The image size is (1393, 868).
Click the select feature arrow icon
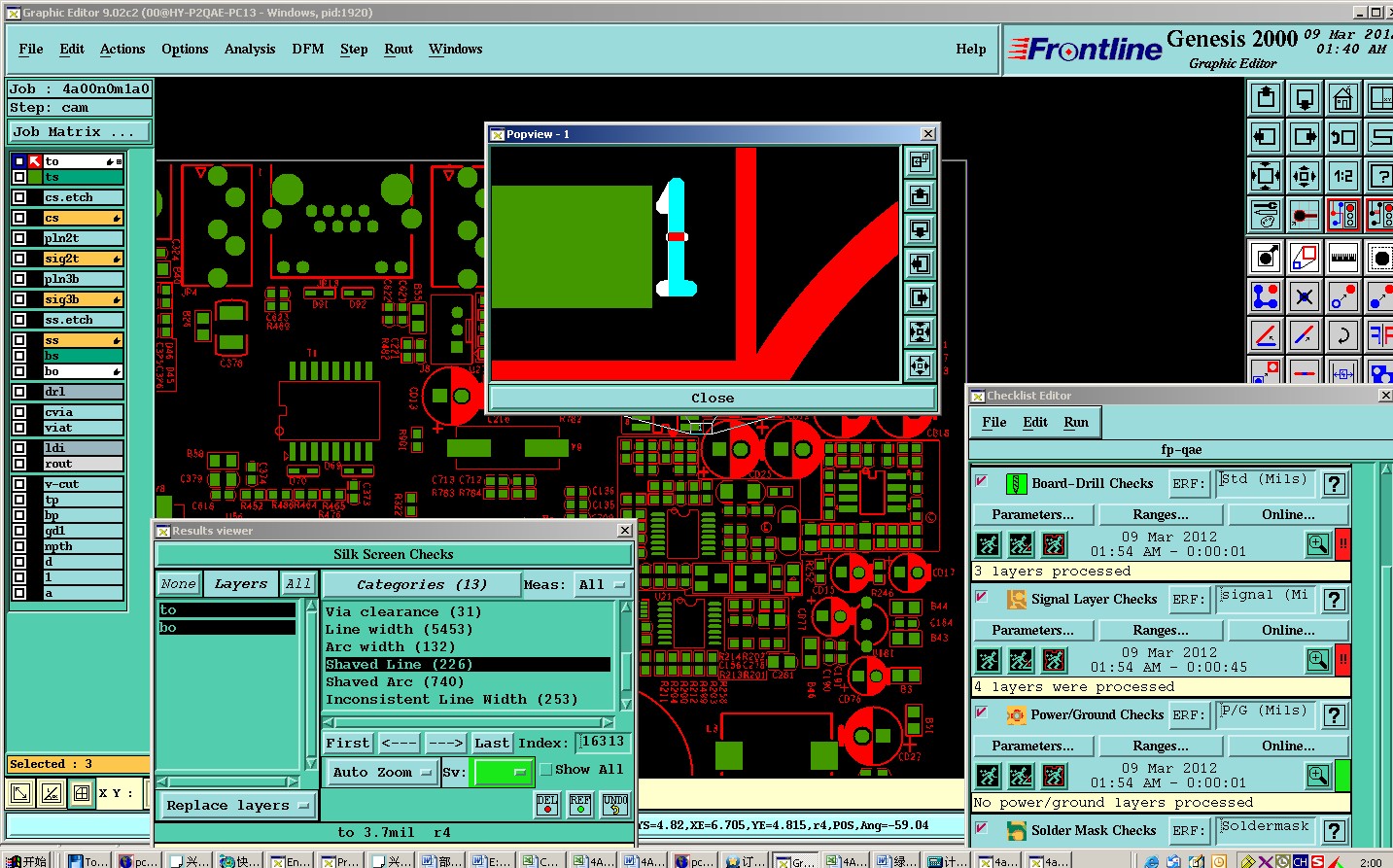[x=1266, y=258]
